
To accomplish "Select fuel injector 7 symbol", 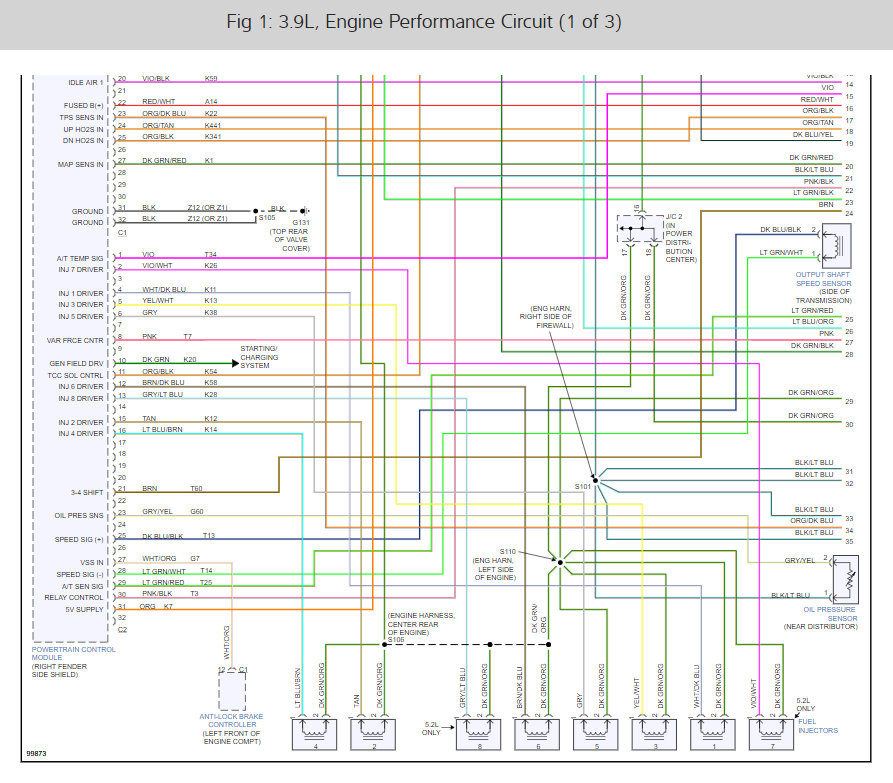I will [771, 733].
